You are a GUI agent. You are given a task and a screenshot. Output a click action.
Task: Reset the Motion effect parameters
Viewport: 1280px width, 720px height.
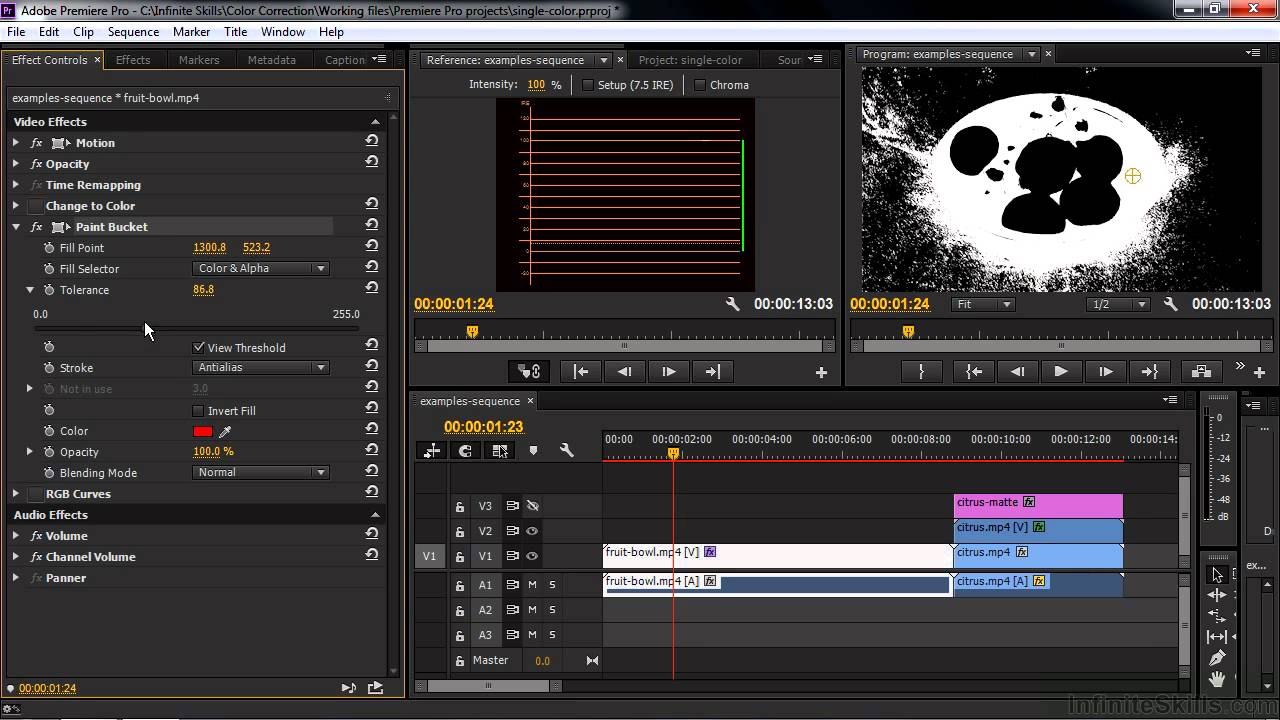pos(372,142)
